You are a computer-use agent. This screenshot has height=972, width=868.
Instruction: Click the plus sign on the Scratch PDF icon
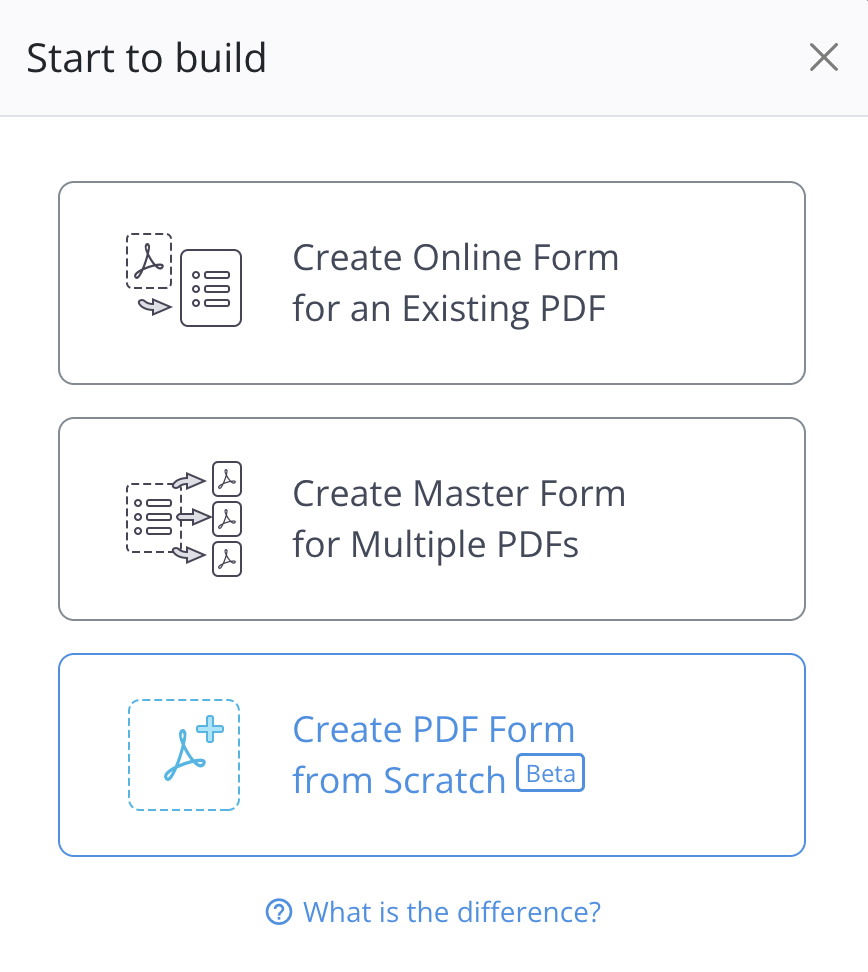coord(210,731)
